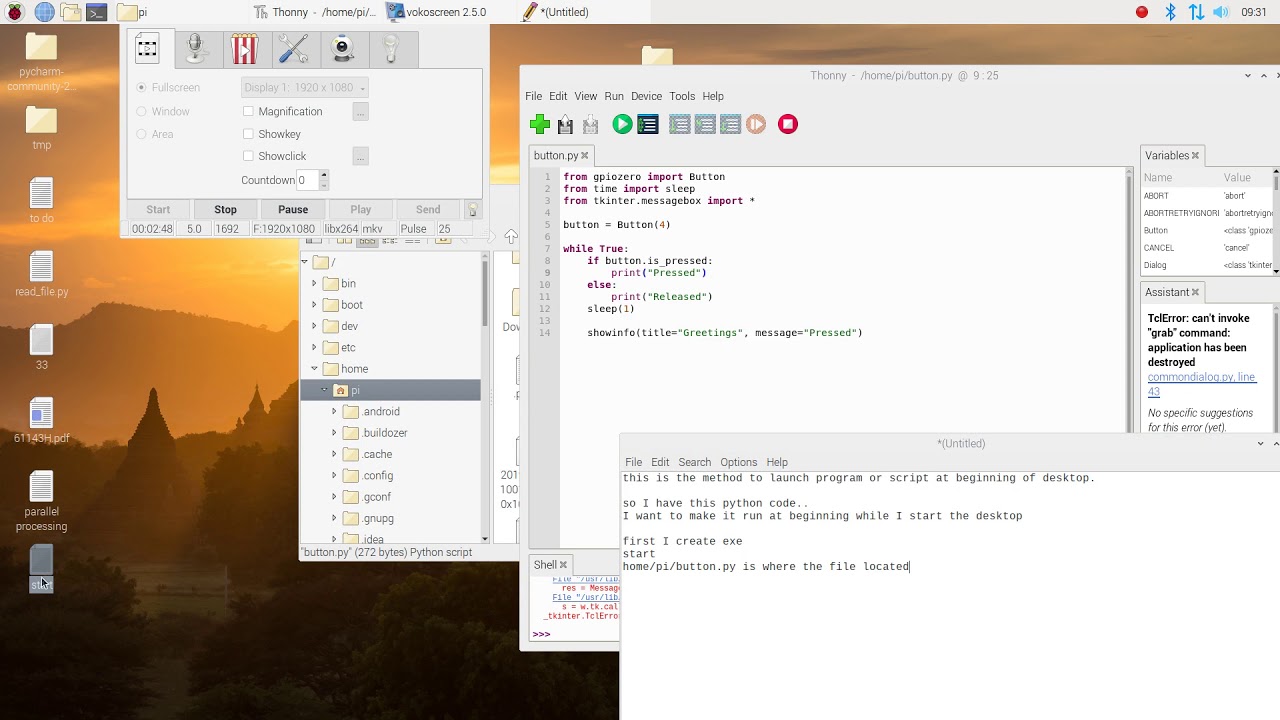Click the Debug current script icon
1280x720 pixels.
click(648, 124)
